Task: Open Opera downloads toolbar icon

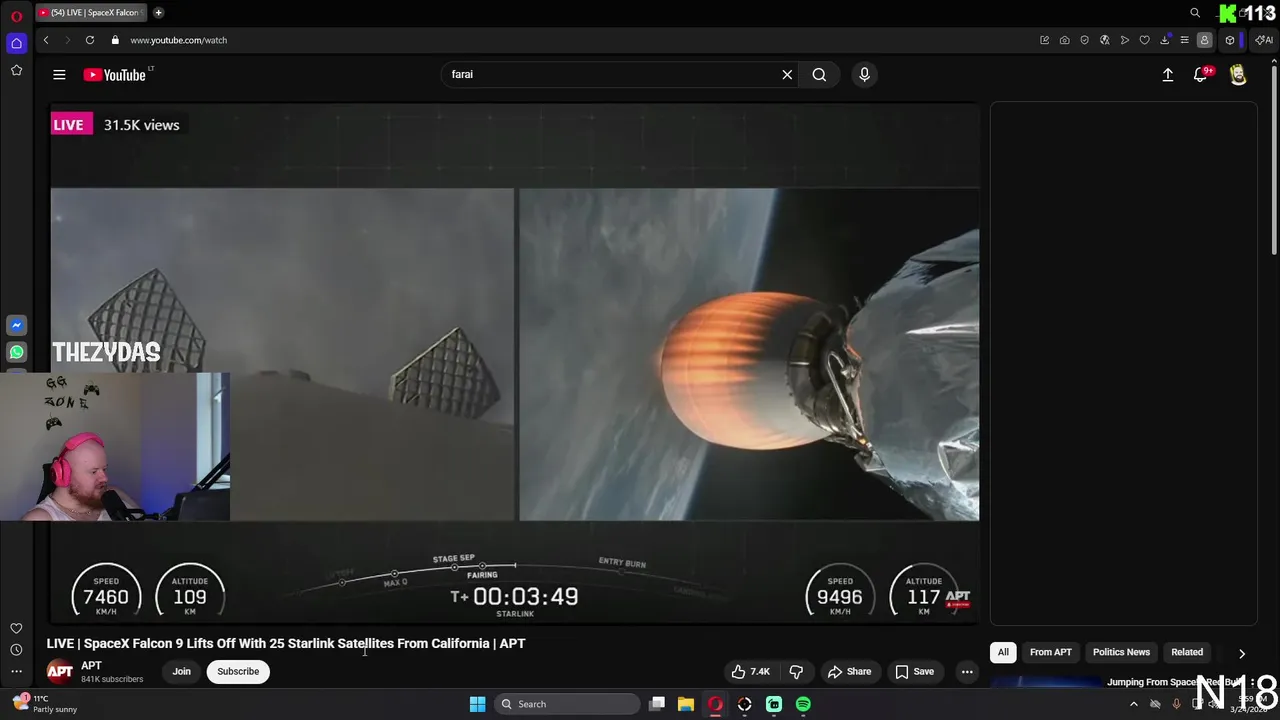Action: point(1164,40)
